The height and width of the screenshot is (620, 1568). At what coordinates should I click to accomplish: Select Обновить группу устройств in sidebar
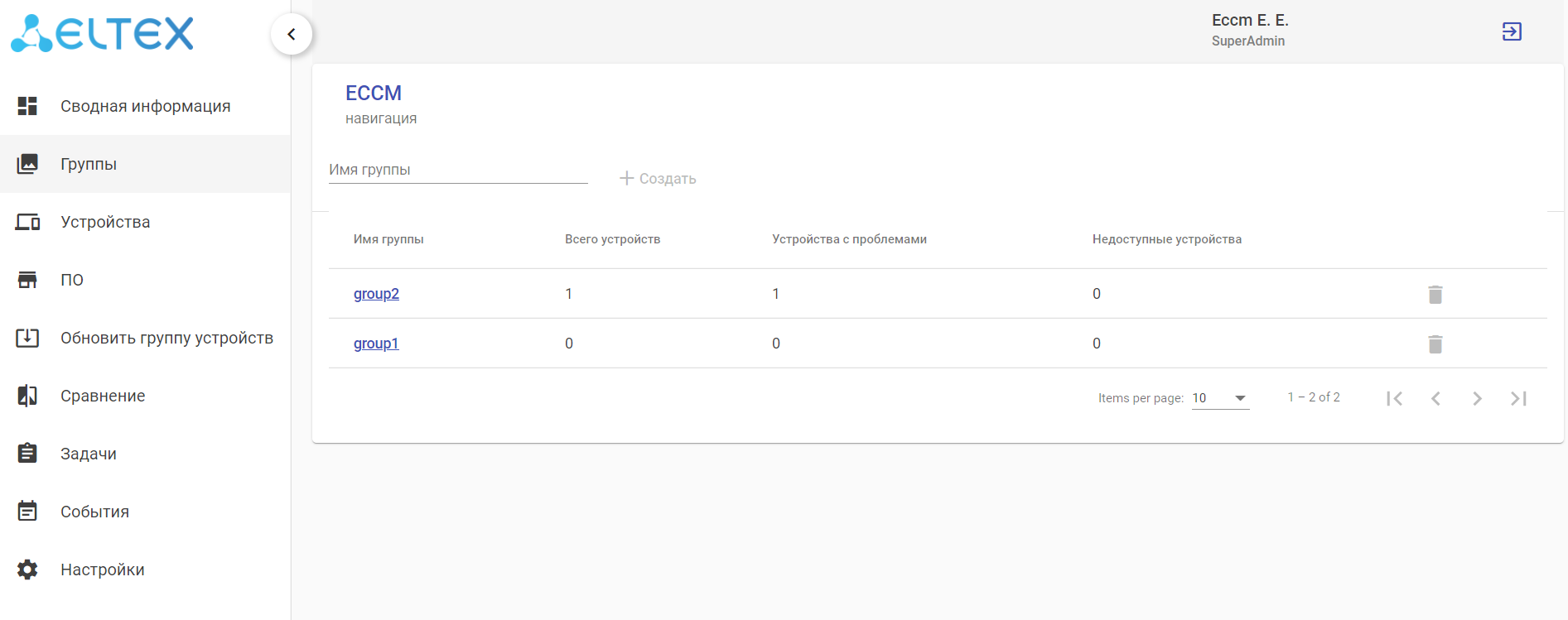point(166,338)
